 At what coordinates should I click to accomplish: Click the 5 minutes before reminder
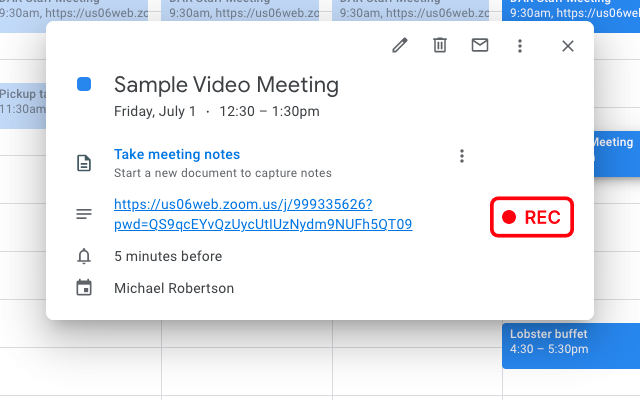168,256
